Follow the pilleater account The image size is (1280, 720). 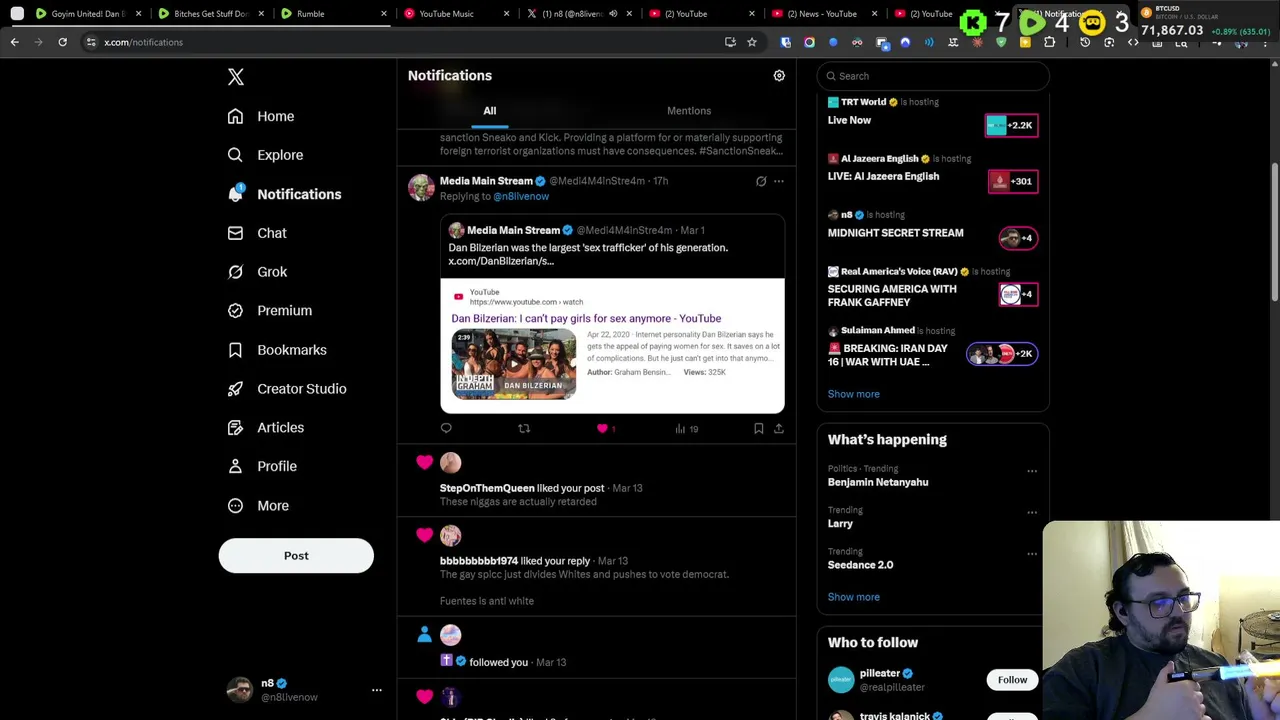[1012, 680]
